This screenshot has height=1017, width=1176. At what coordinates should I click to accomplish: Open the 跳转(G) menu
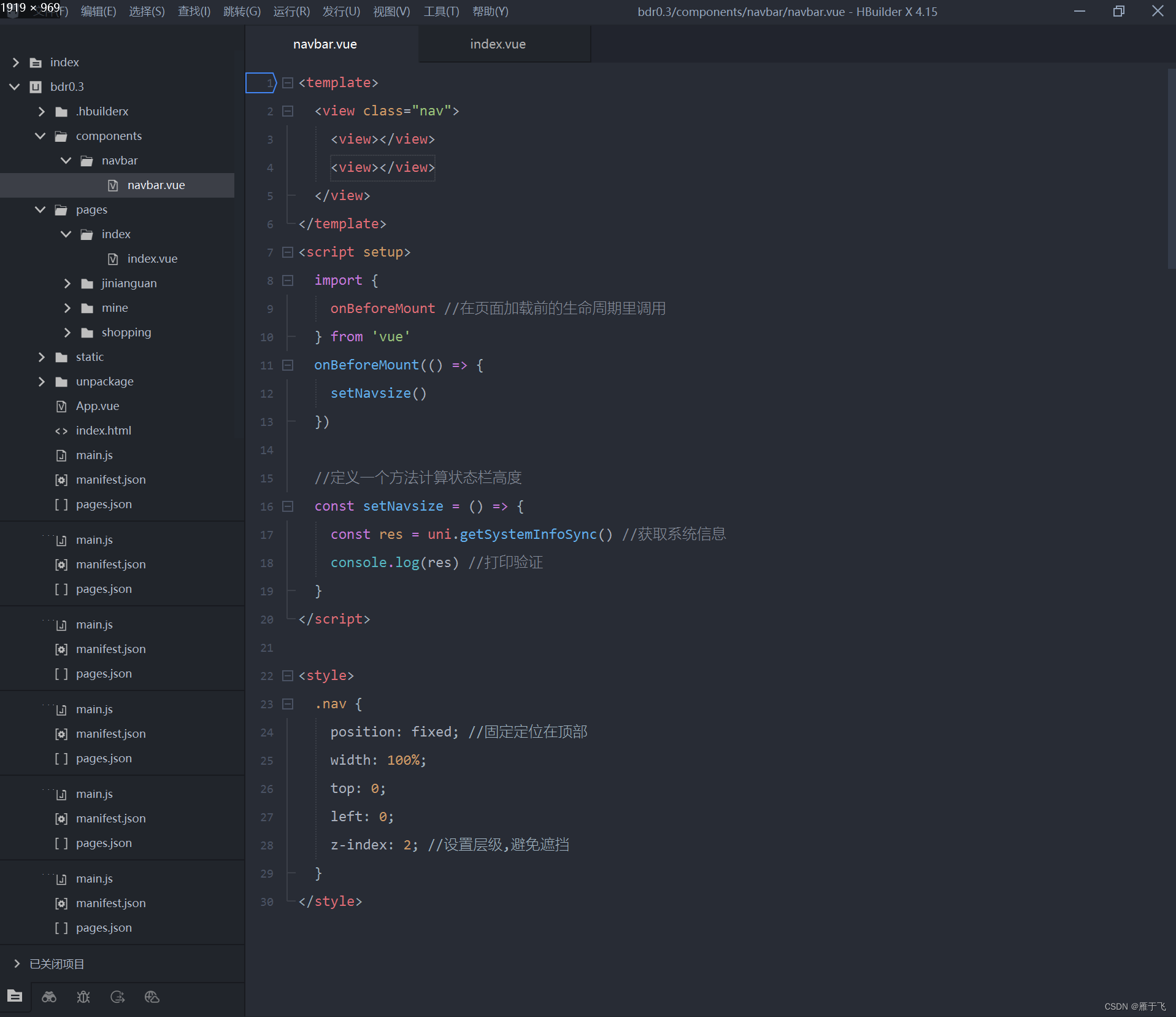tap(242, 12)
